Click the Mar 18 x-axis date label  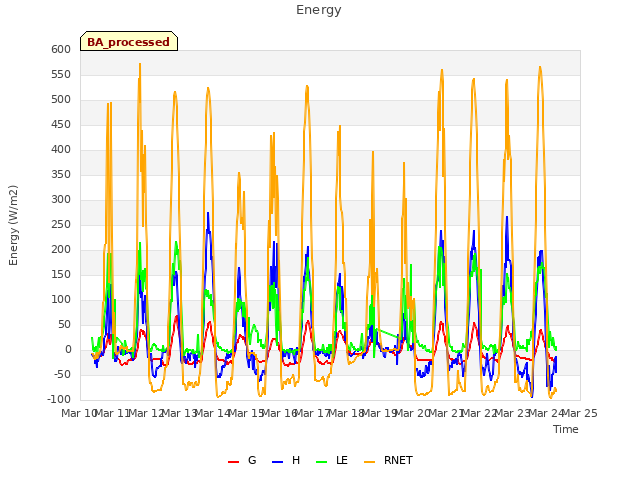[x=346, y=413]
